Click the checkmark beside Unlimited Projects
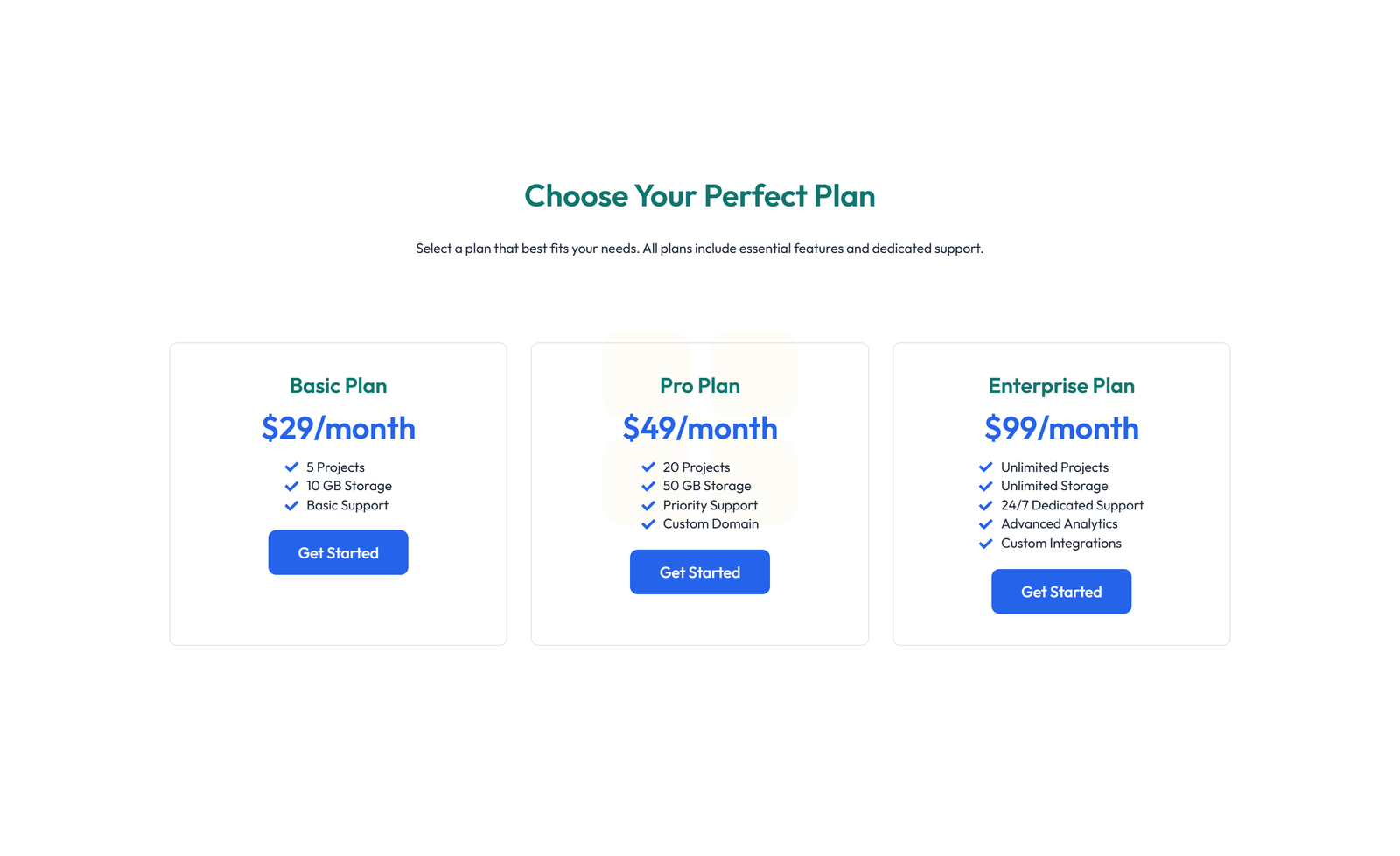Screen dimensions: 1400x856 pyautogui.click(x=985, y=467)
